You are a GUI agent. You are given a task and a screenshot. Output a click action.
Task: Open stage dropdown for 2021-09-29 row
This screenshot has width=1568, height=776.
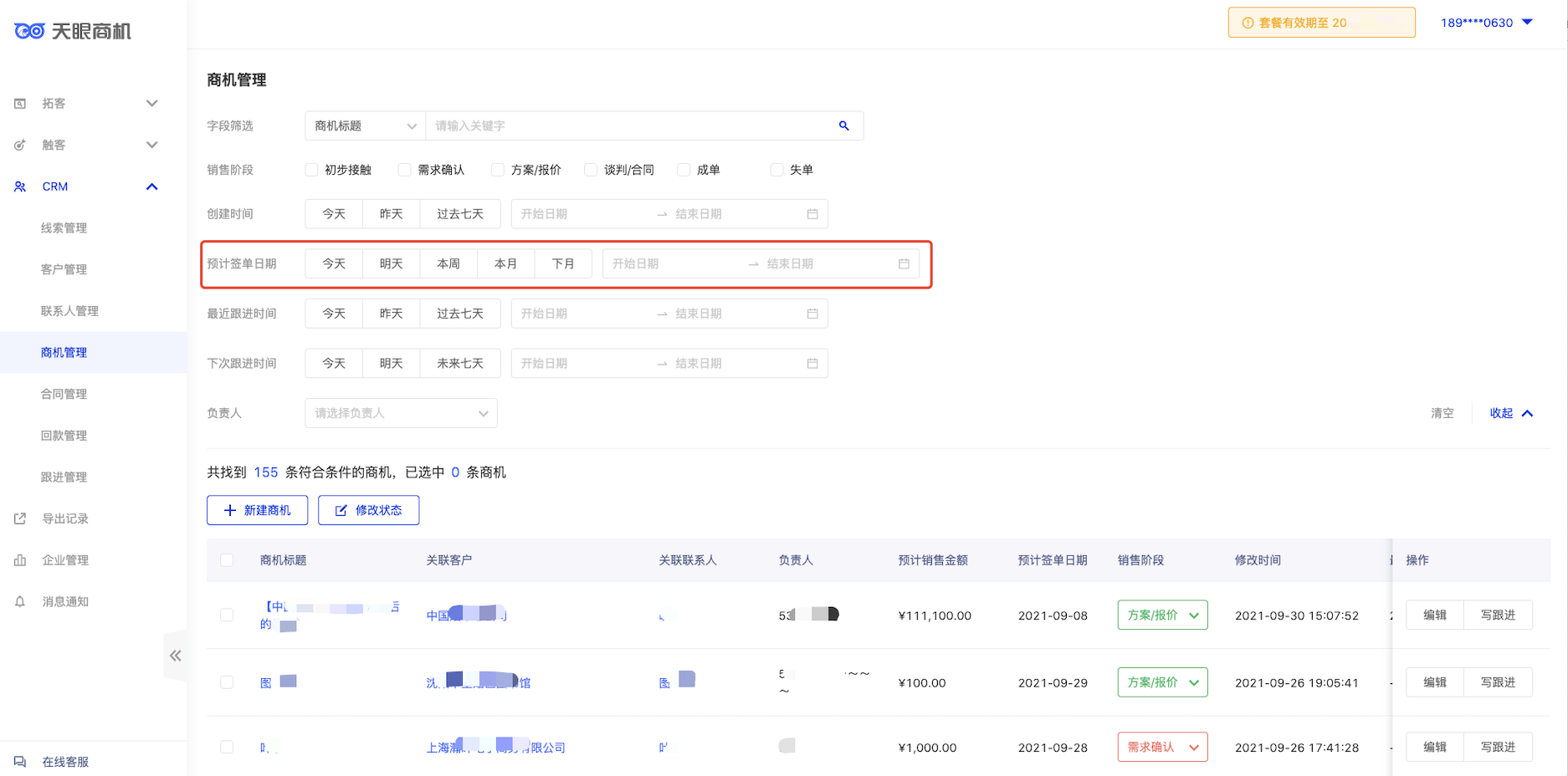[x=1162, y=682]
